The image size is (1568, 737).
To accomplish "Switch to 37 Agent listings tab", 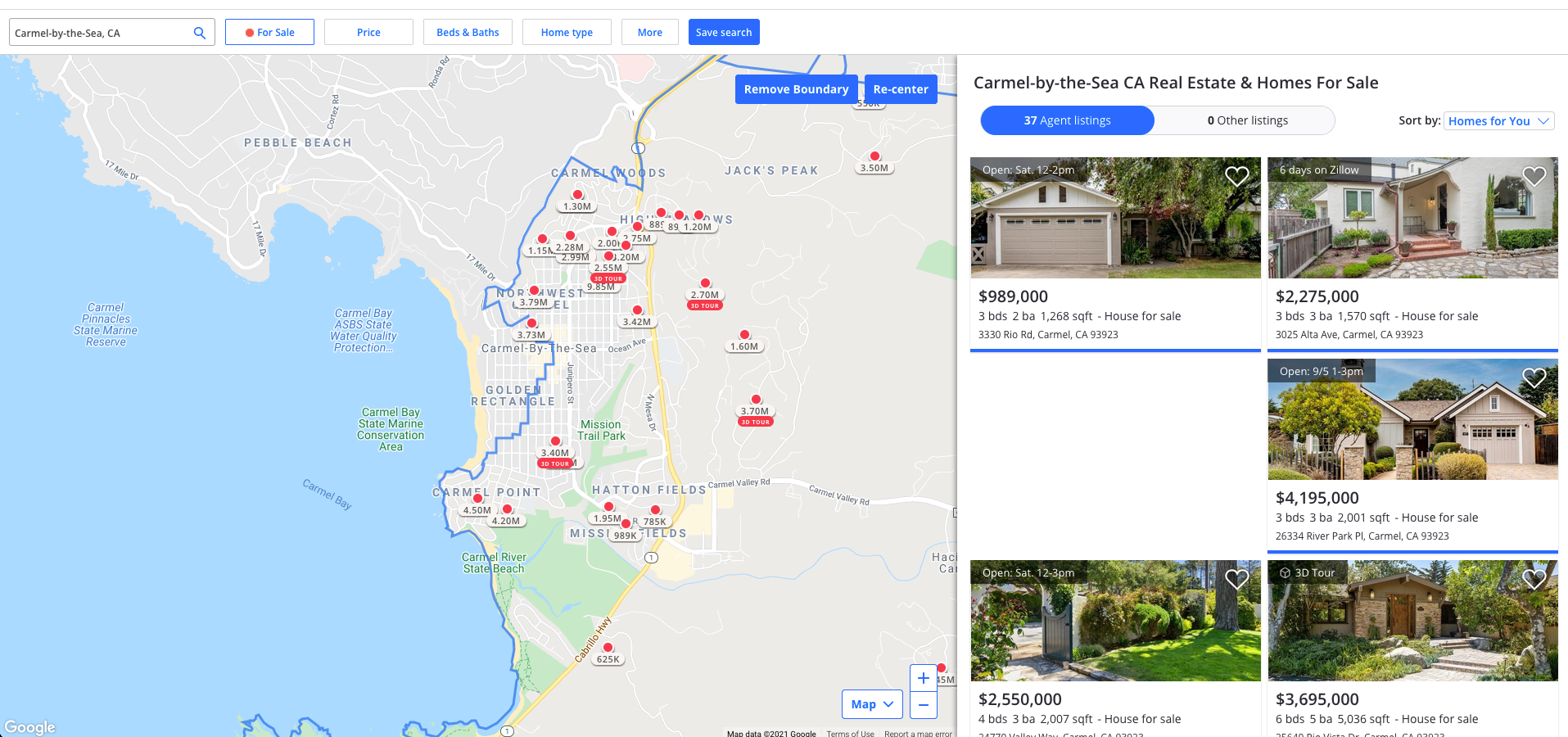I will pyautogui.click(x=1068, y=120).
